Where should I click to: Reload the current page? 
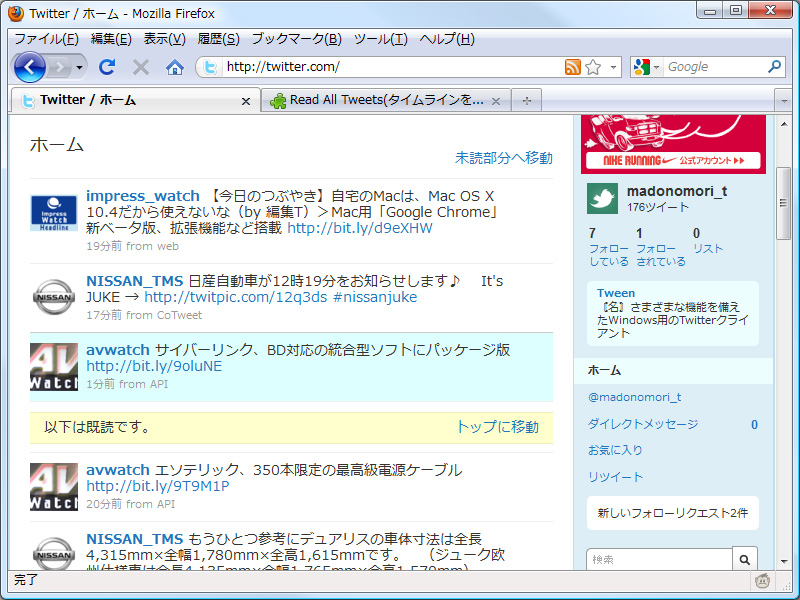click(x=107, y=67)
